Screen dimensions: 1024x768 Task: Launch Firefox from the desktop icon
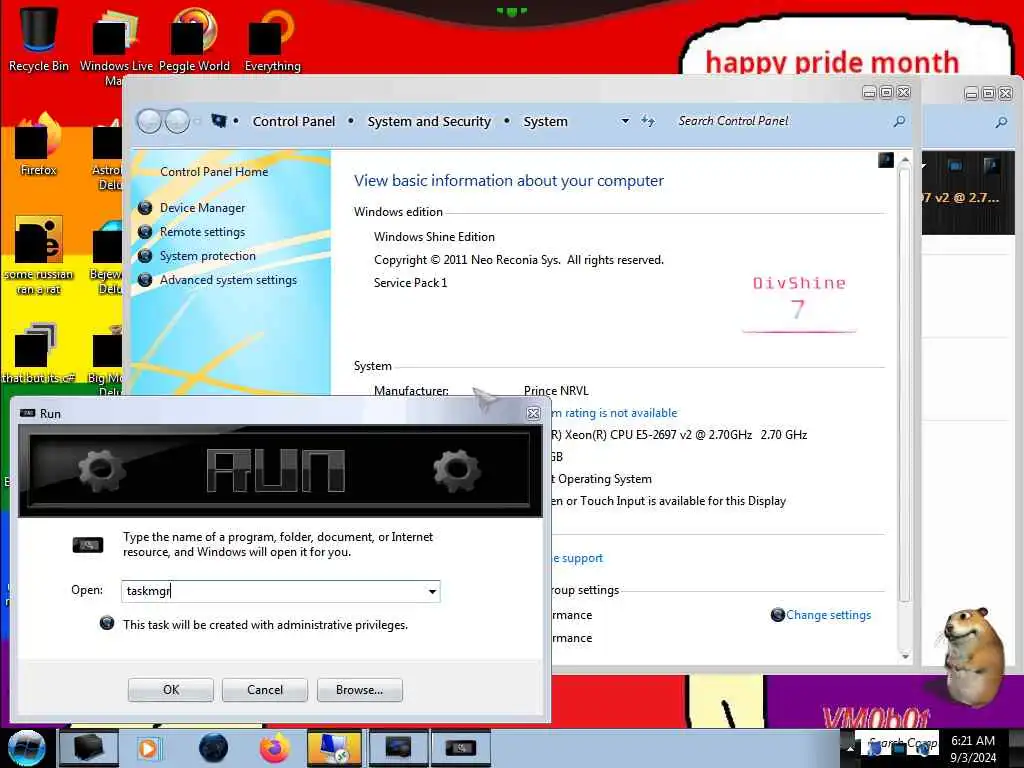[x=39, y=144]
